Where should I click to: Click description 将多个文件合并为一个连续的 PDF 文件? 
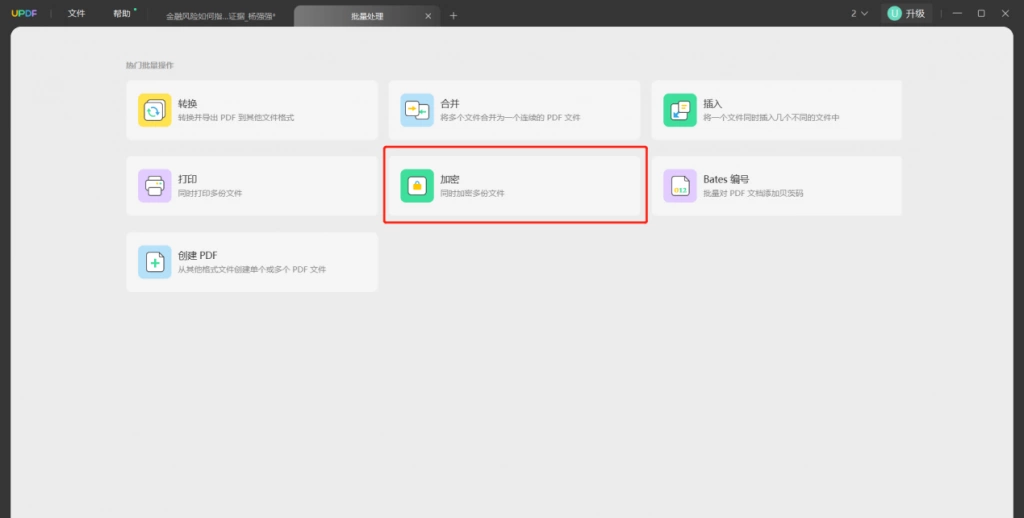510,118
